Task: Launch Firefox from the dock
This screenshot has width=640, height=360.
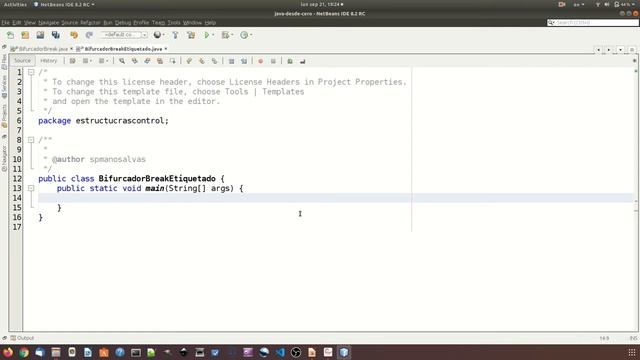Action: [8, 352]
